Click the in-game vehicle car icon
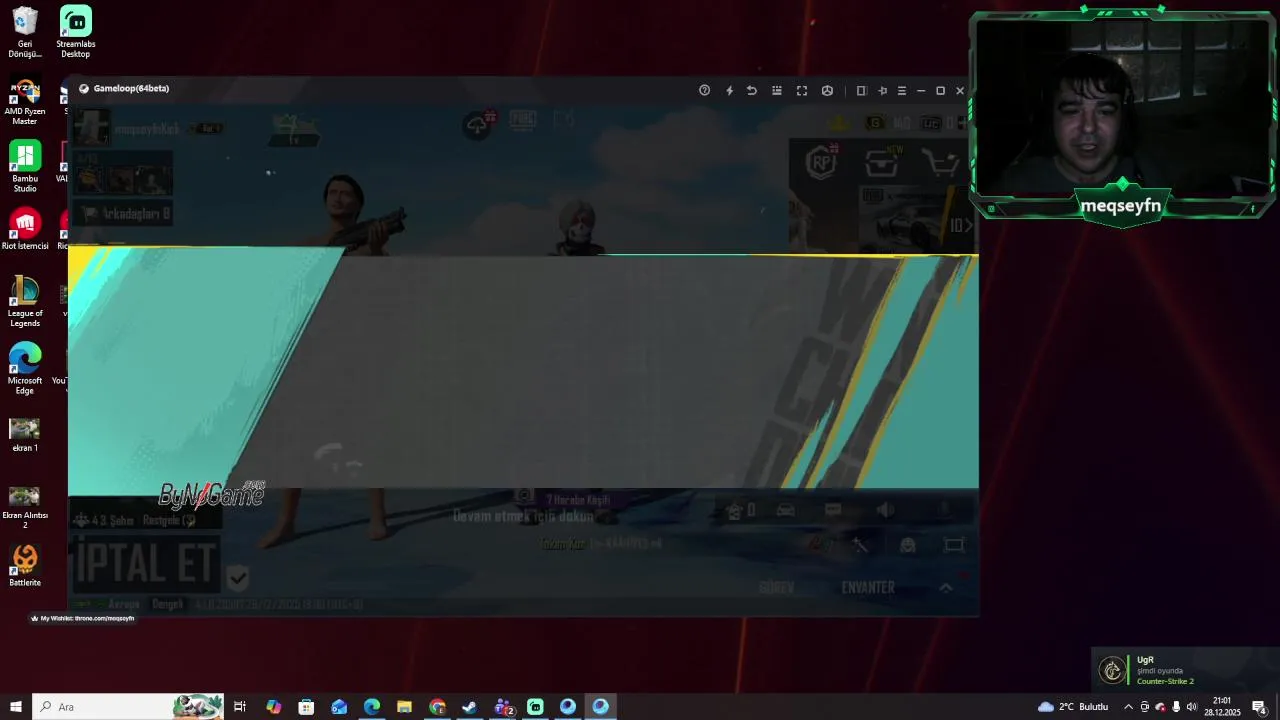Viewport: 1280px width, 720px height. (x=786, y=510)
